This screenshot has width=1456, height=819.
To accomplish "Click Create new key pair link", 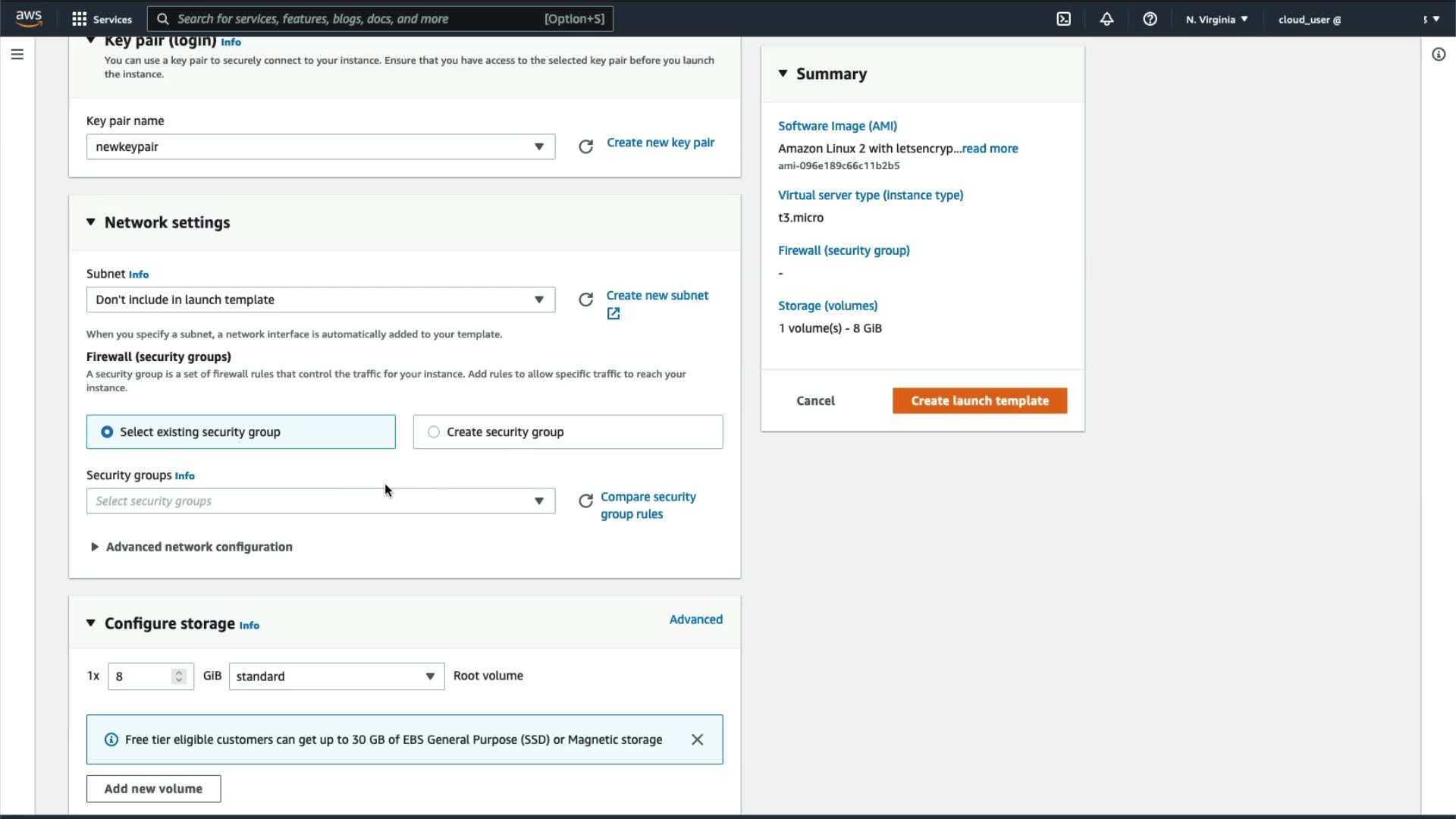I will pyautogui.click(x=660, y=143).
